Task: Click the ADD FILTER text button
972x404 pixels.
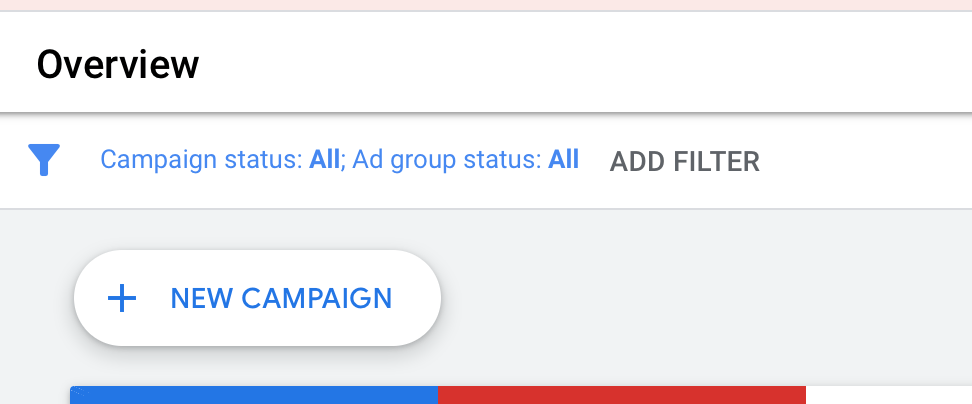Action: pyautogui.click(x=684, y=162)
